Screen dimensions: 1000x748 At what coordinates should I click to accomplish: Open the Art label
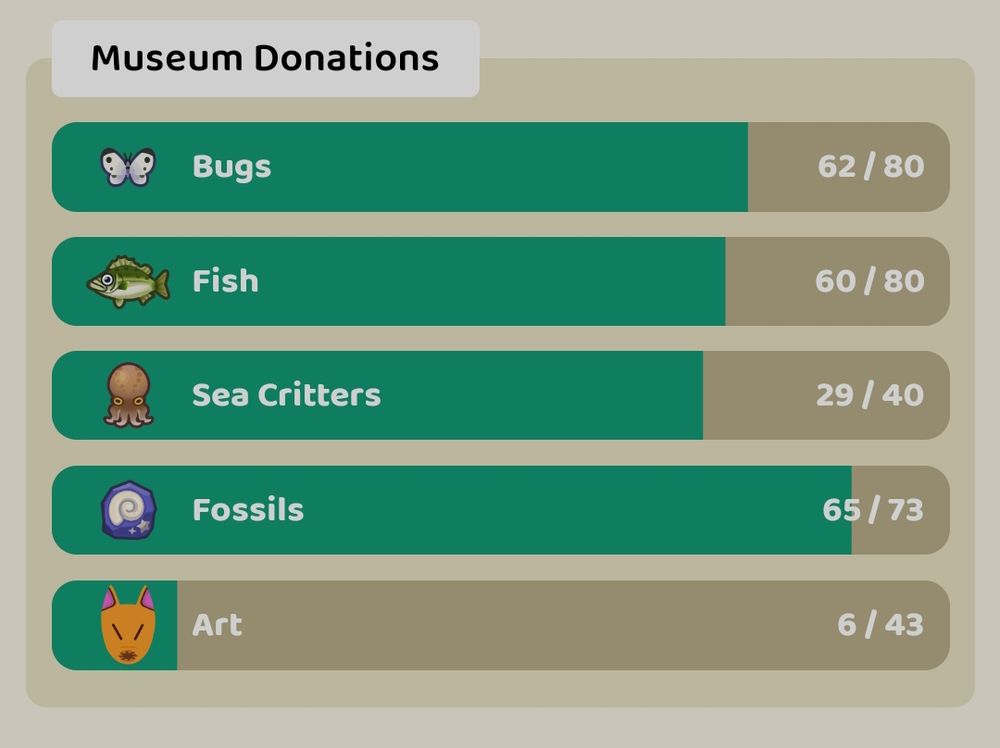pos(217,625)
